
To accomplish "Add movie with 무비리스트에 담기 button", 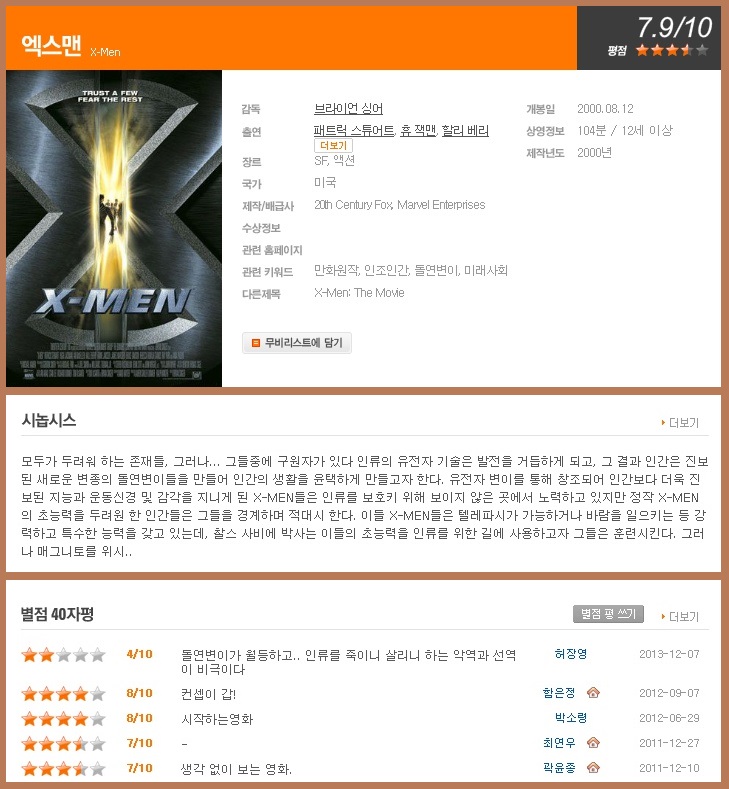I will [x=297, y=343].
